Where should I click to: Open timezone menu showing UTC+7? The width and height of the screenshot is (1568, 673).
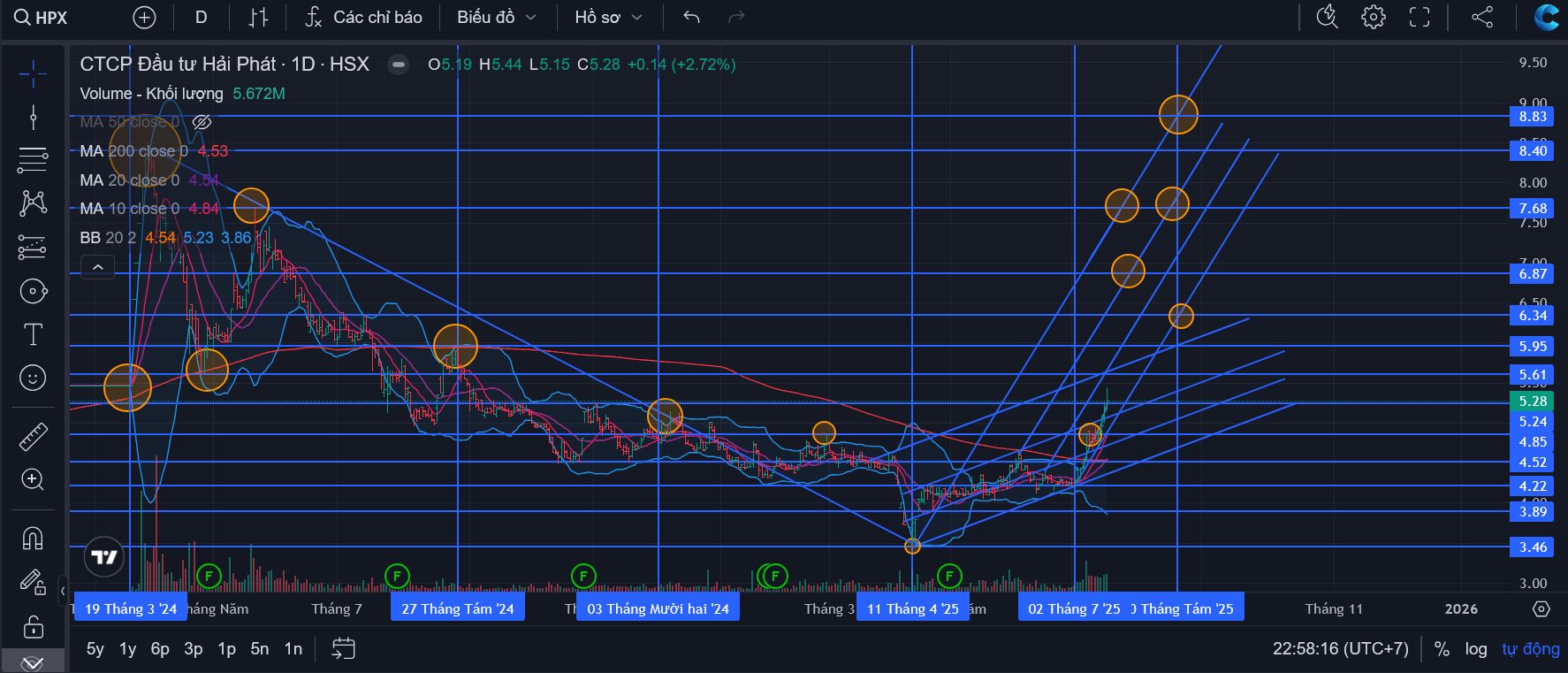point(1341,649)
